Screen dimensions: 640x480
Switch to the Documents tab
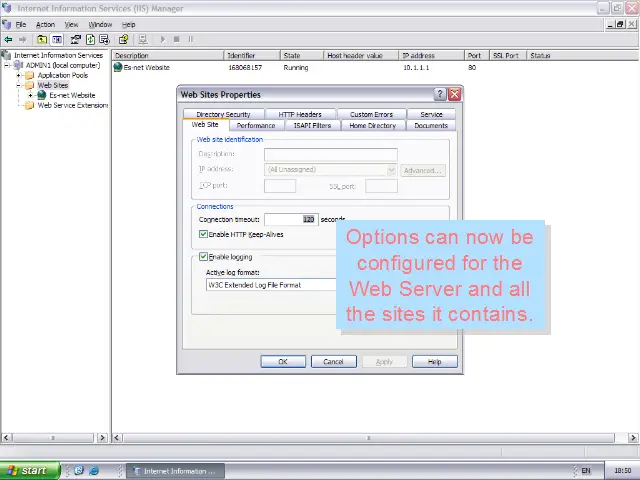point(431,125)
